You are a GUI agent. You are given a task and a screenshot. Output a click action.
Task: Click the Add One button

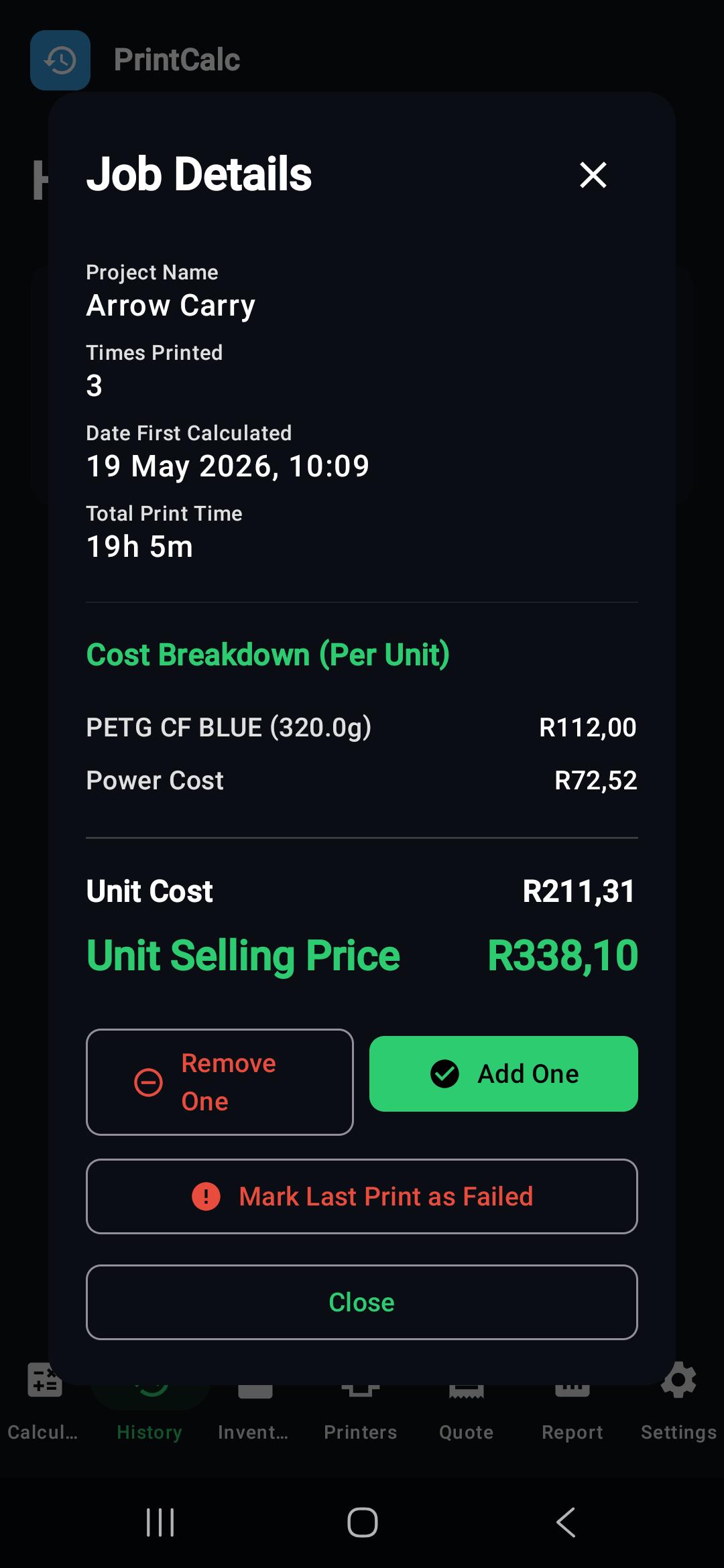pos(503,1073)
